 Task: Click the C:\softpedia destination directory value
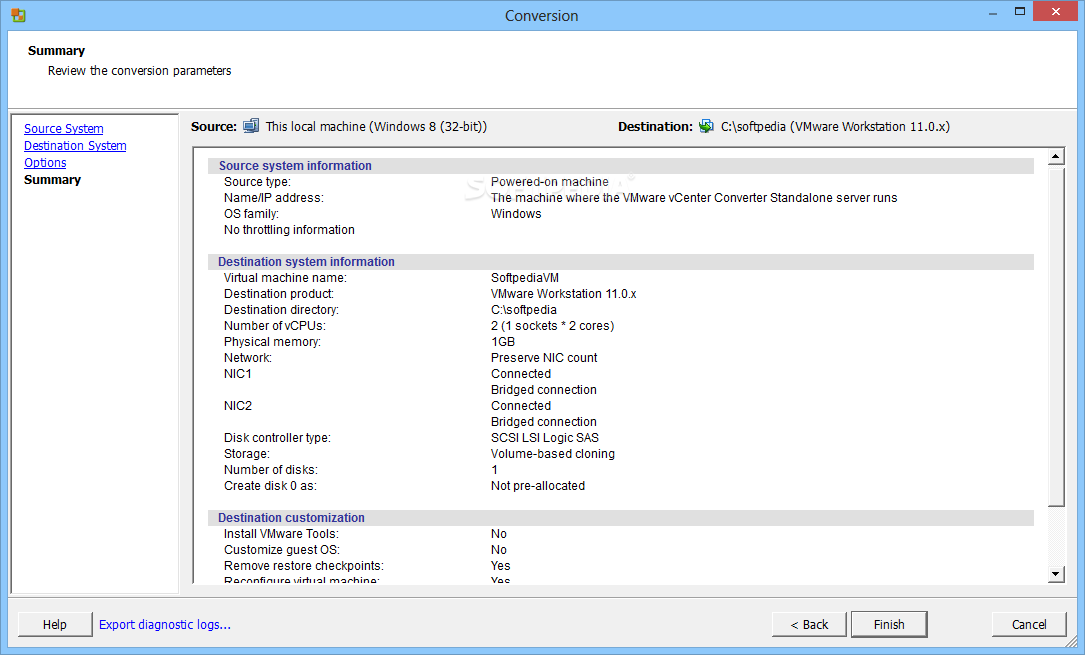tap(523, 310)
